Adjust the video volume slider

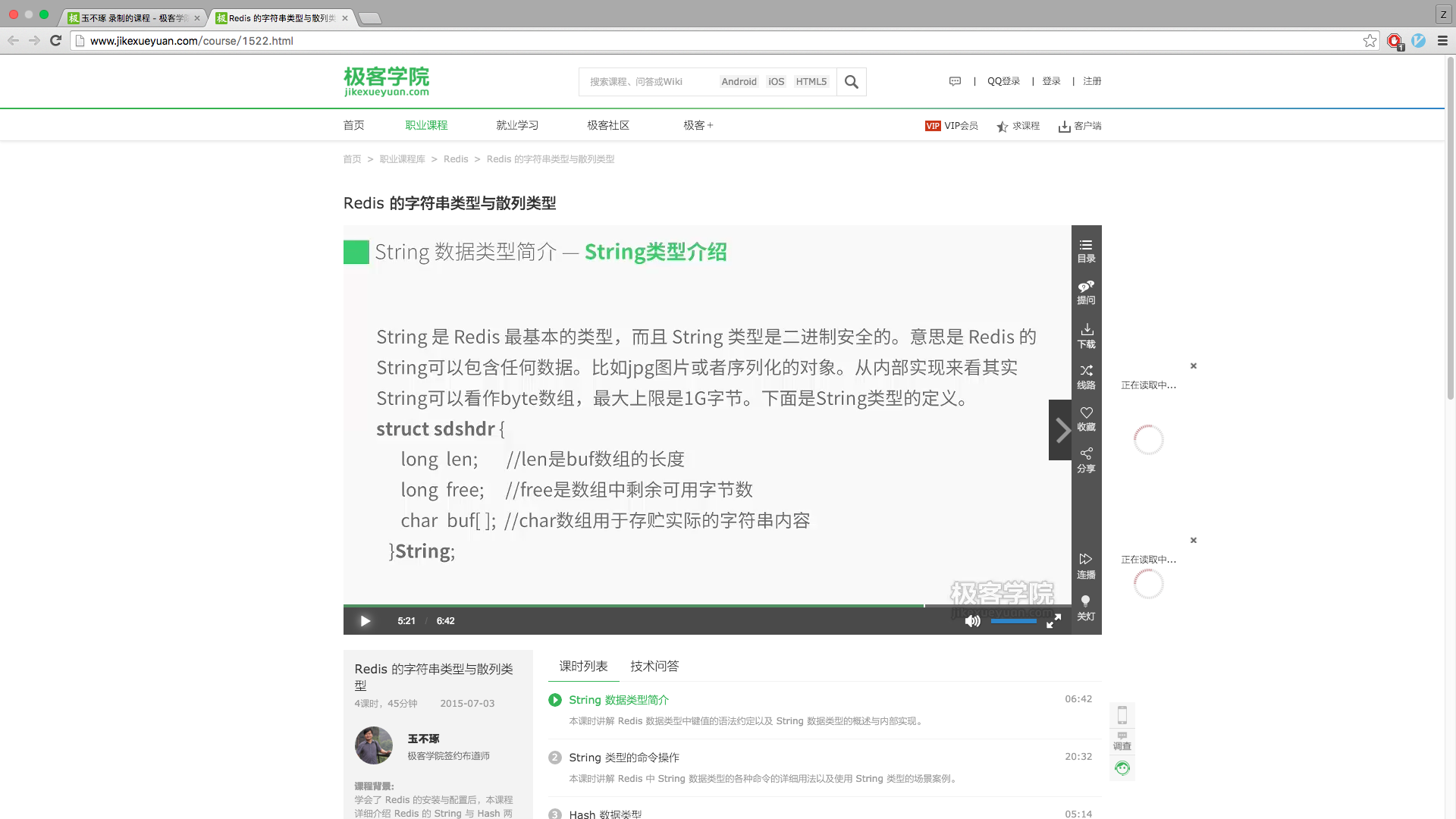click(1013, 621)
